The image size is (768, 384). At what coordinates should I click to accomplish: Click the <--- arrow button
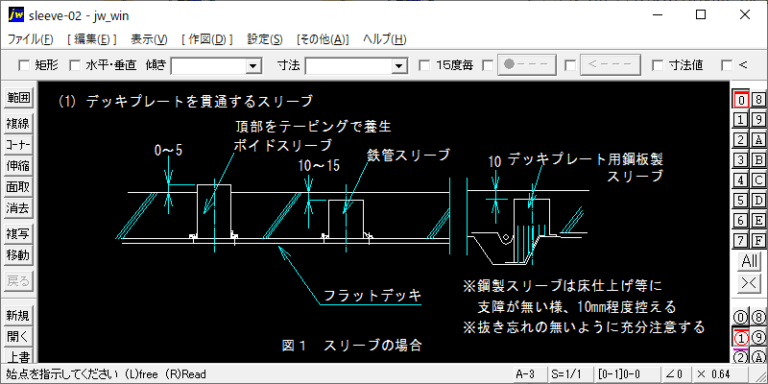click(x=610, y=65)
